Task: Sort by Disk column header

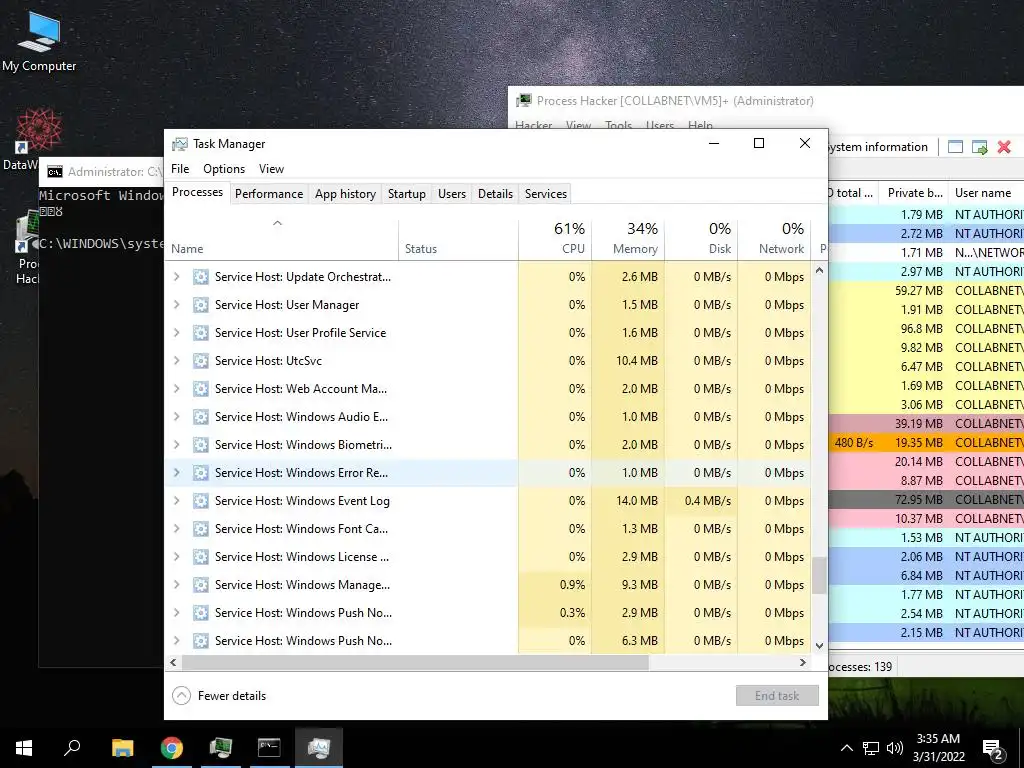Action: pos(701,238)
